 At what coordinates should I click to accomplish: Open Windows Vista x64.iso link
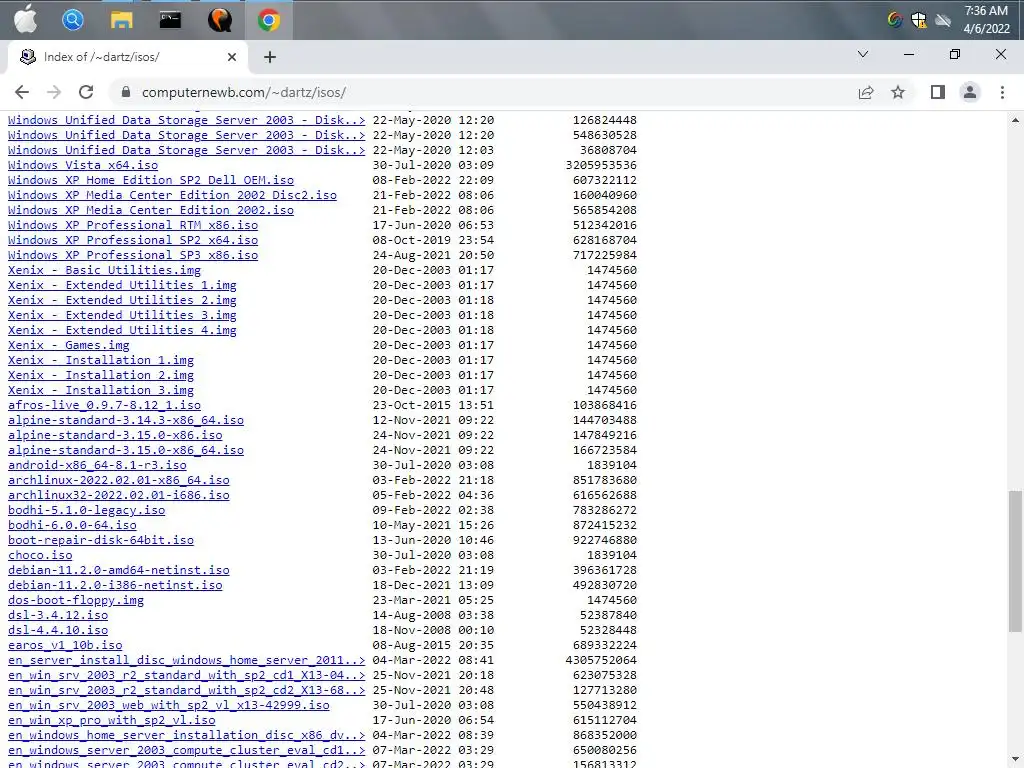[83, 165]
